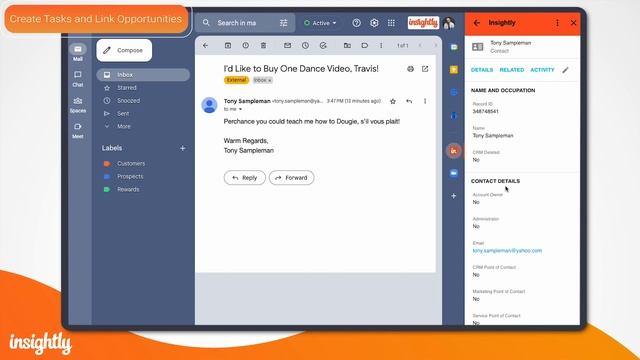Screen dimensions: 640x360
Task: Edit contact with pencil icon
Action: tap(565, 70)
